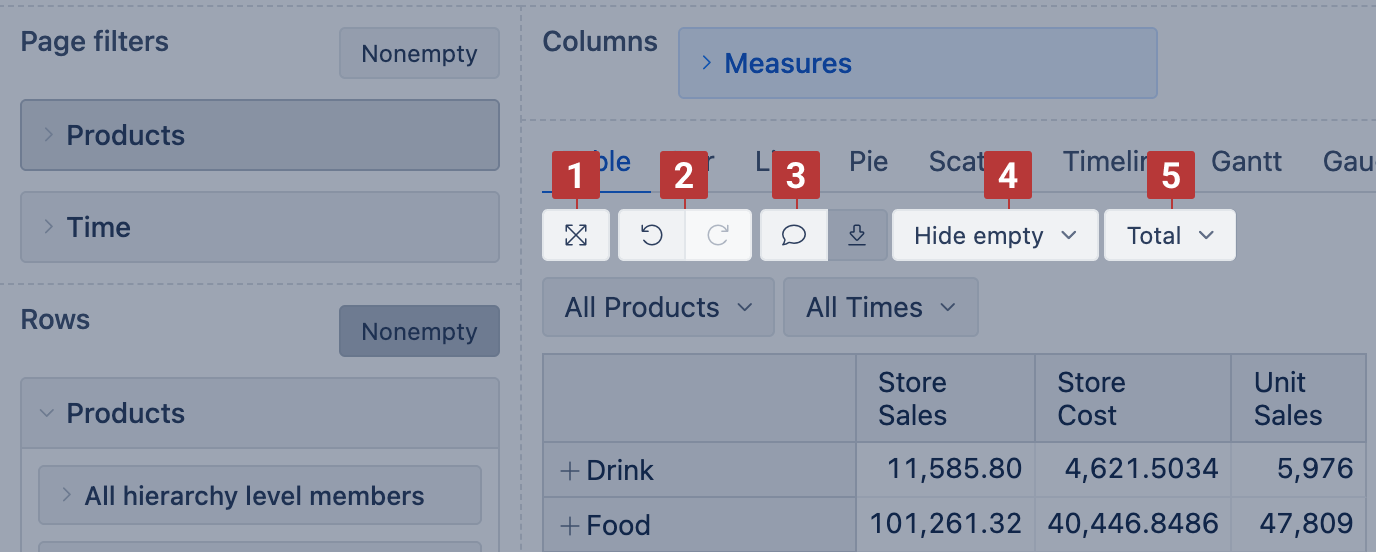Click the undo arrow icon
Screen dimensions: 1376x552
coord(652,235)
